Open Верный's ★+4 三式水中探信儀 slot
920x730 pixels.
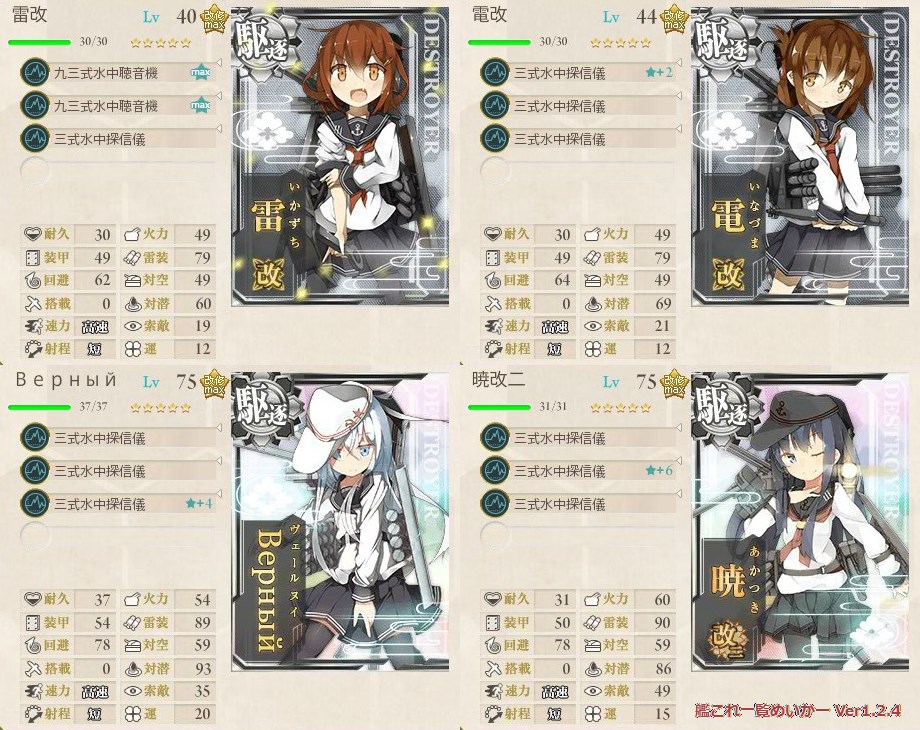[119, 503]
